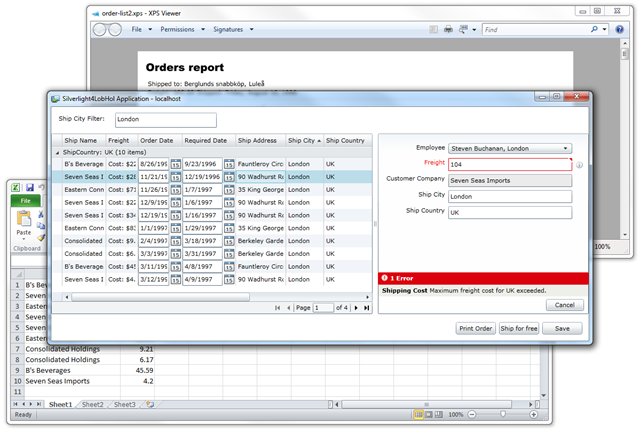Insert a new worksheet tab icon

point(149,404)
